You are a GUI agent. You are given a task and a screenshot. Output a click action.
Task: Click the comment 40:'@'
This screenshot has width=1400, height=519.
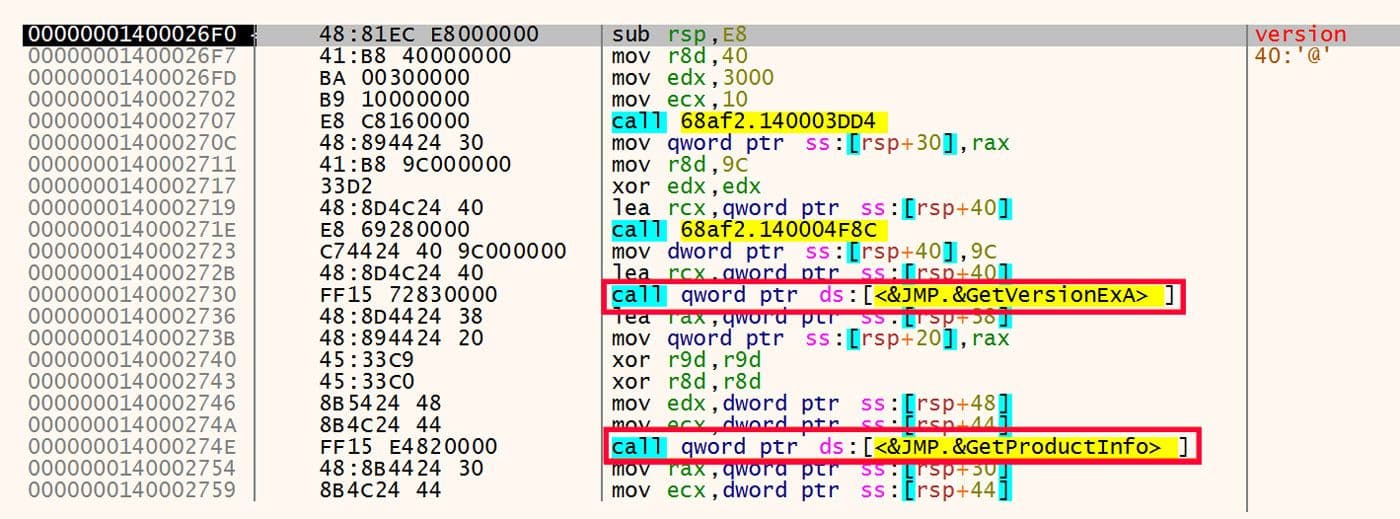(x=1291, y=56)
